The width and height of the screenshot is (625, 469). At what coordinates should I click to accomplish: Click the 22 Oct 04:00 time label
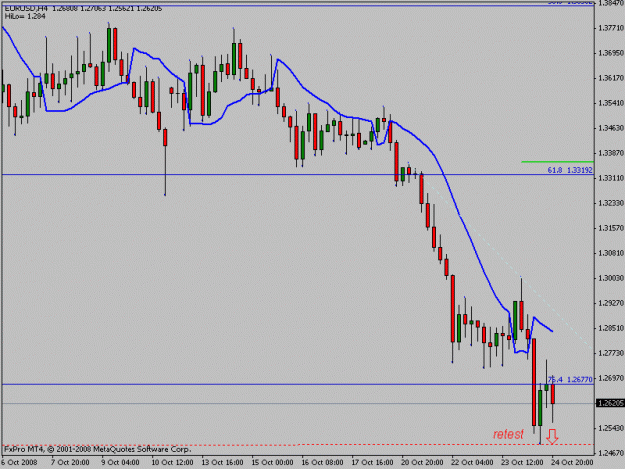[x=472, y=463]
